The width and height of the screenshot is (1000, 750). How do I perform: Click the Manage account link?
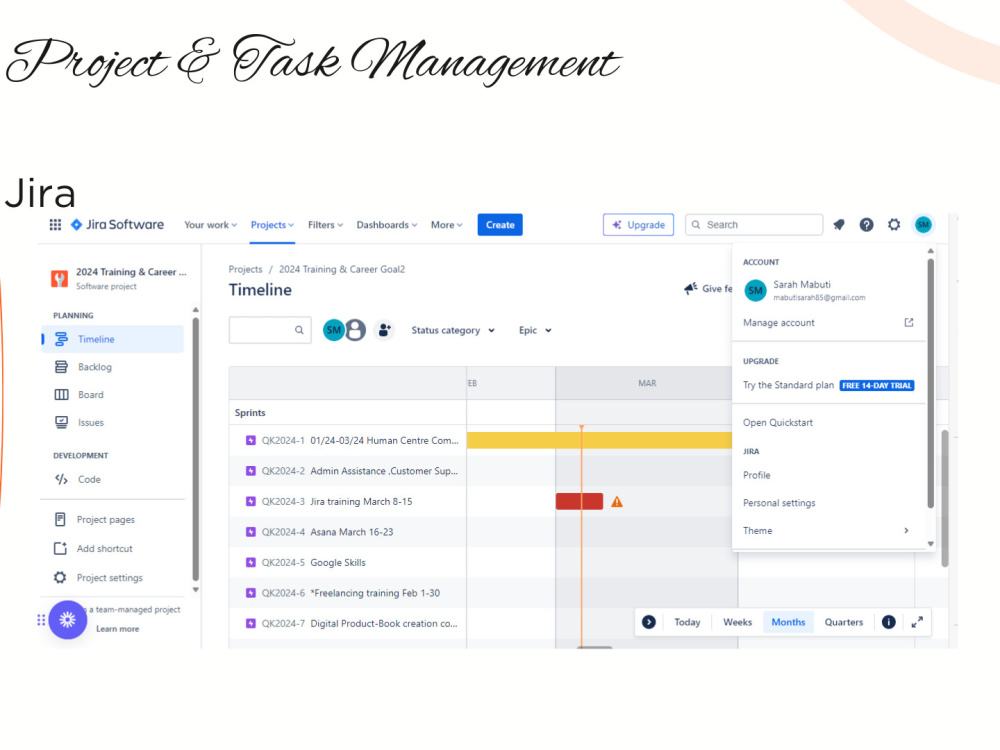(779, 323)
